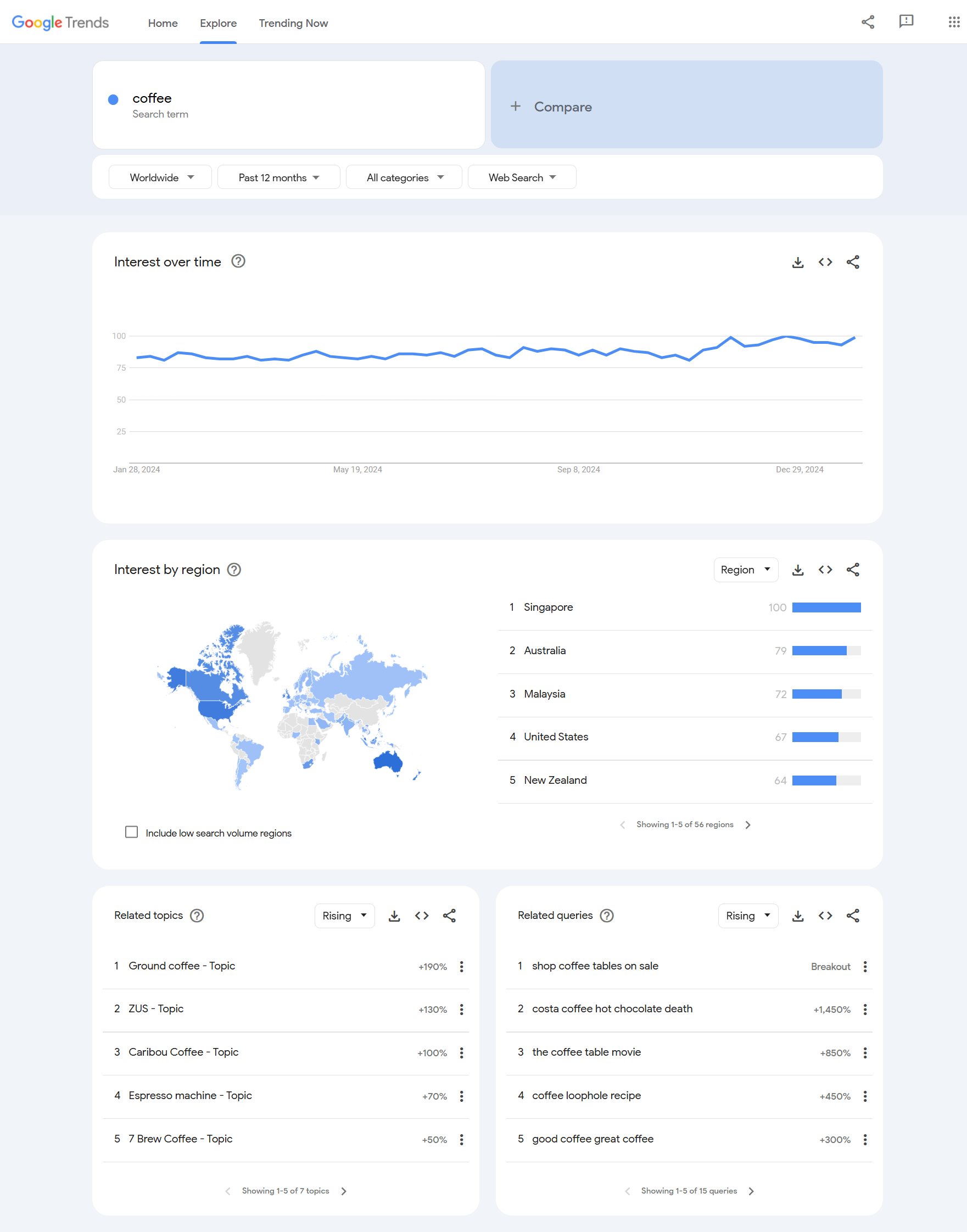Click the share icon in the top header

click(868, 22)
